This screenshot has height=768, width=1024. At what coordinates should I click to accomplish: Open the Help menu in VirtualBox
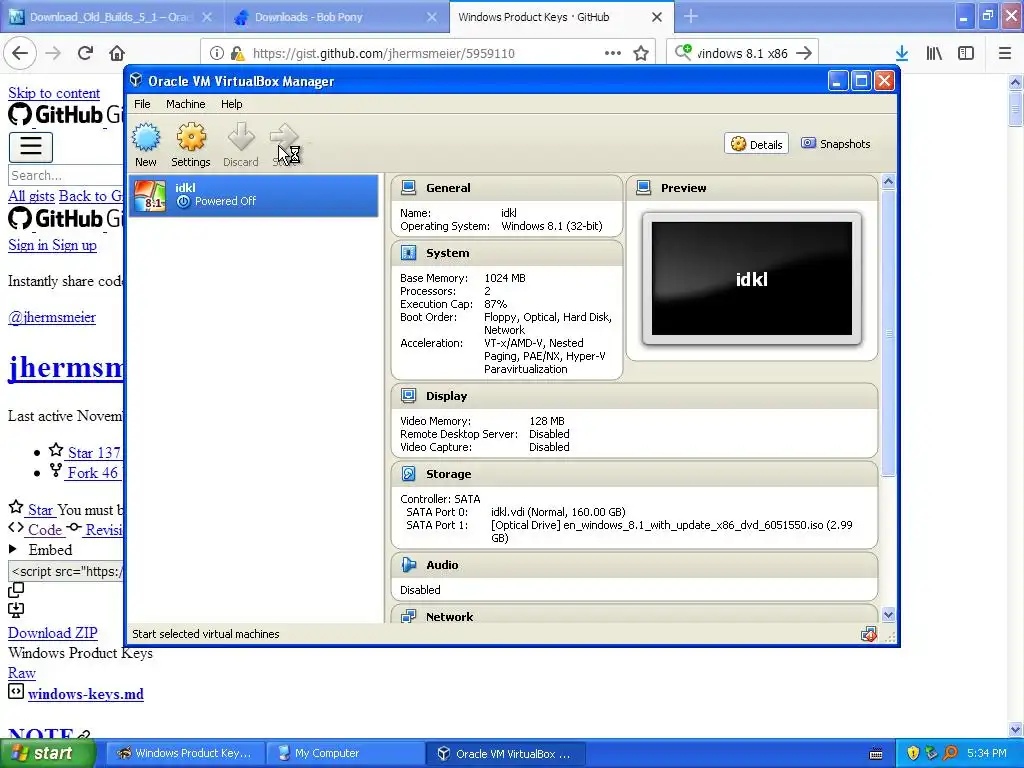coord(231,104)
